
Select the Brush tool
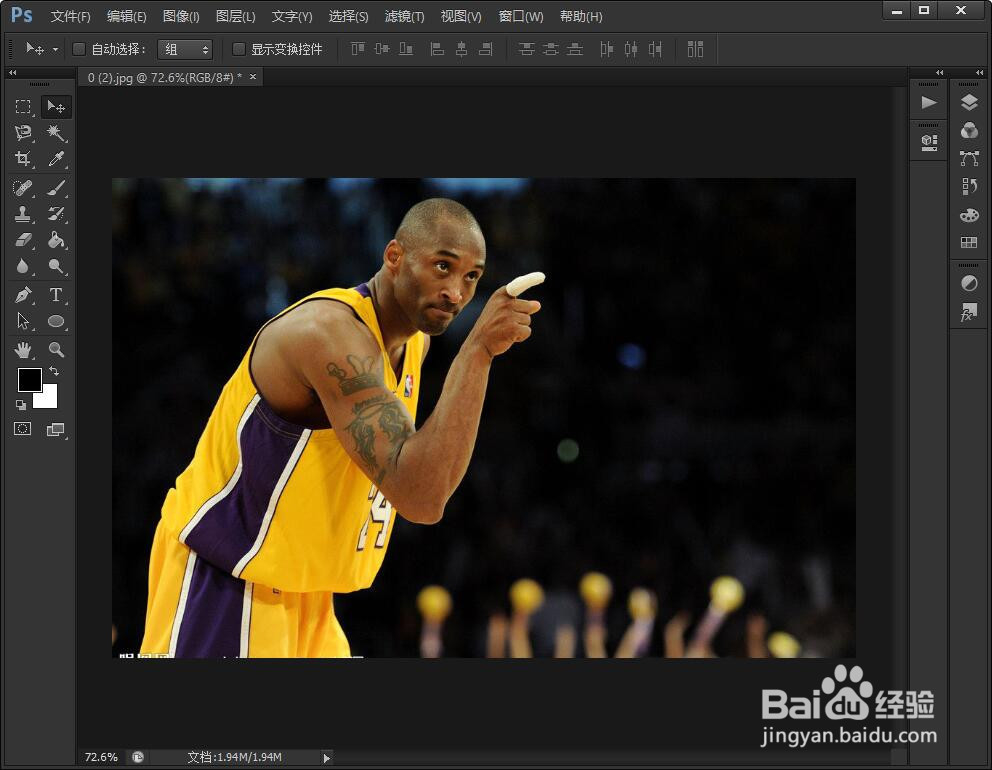[56, 188]
